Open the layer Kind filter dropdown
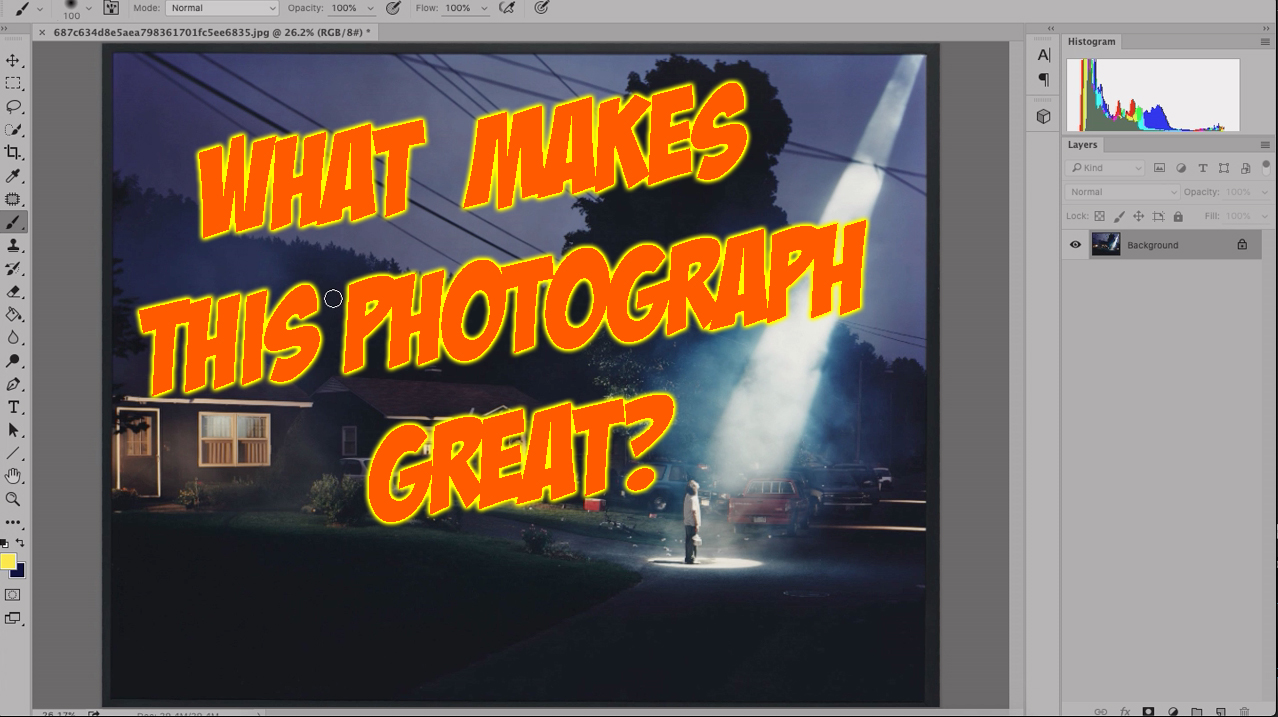 point(1105,168)
